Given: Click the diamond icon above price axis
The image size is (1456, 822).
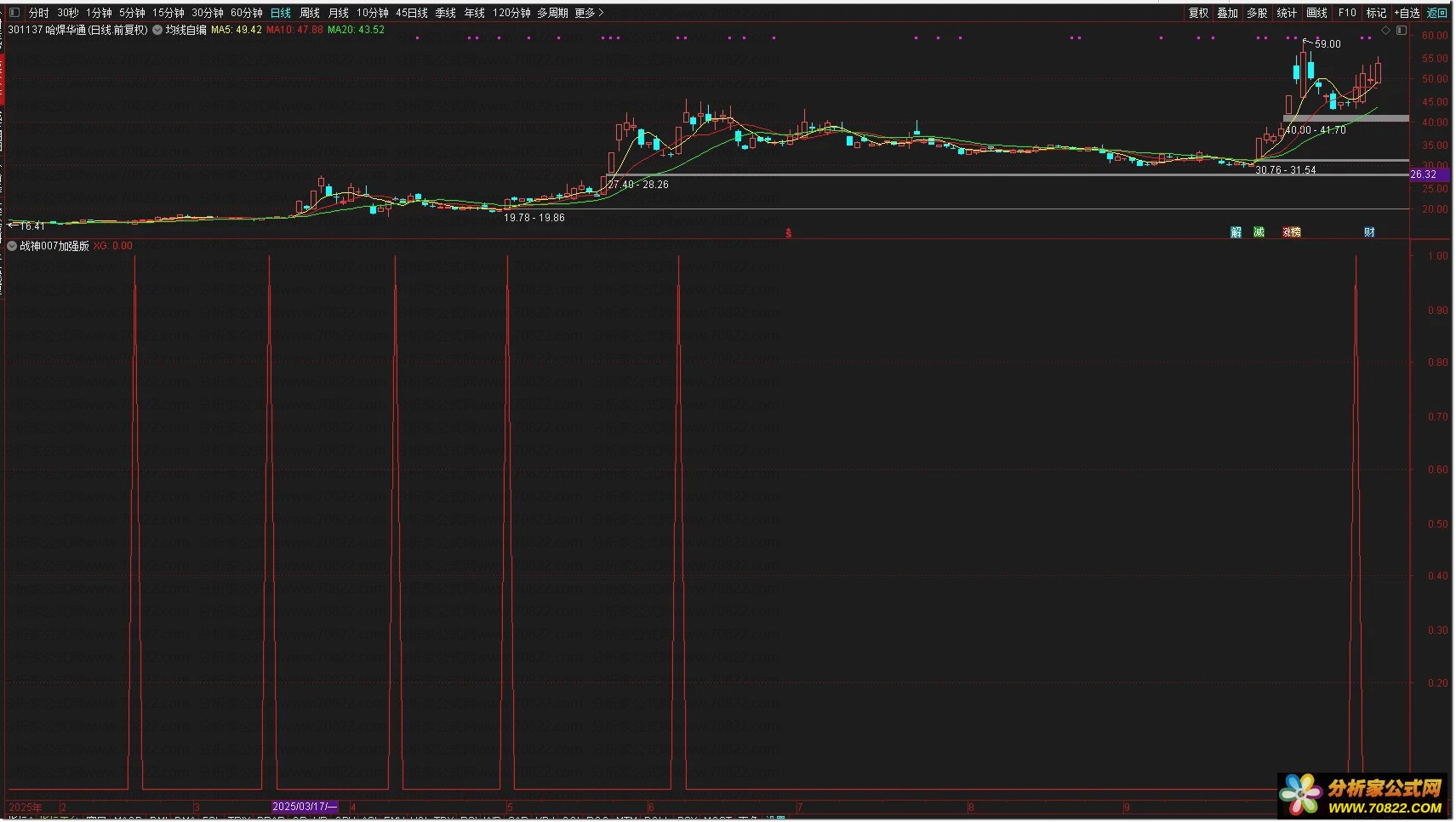Looking at the screenshot, I should click(x=1385, y=31).
